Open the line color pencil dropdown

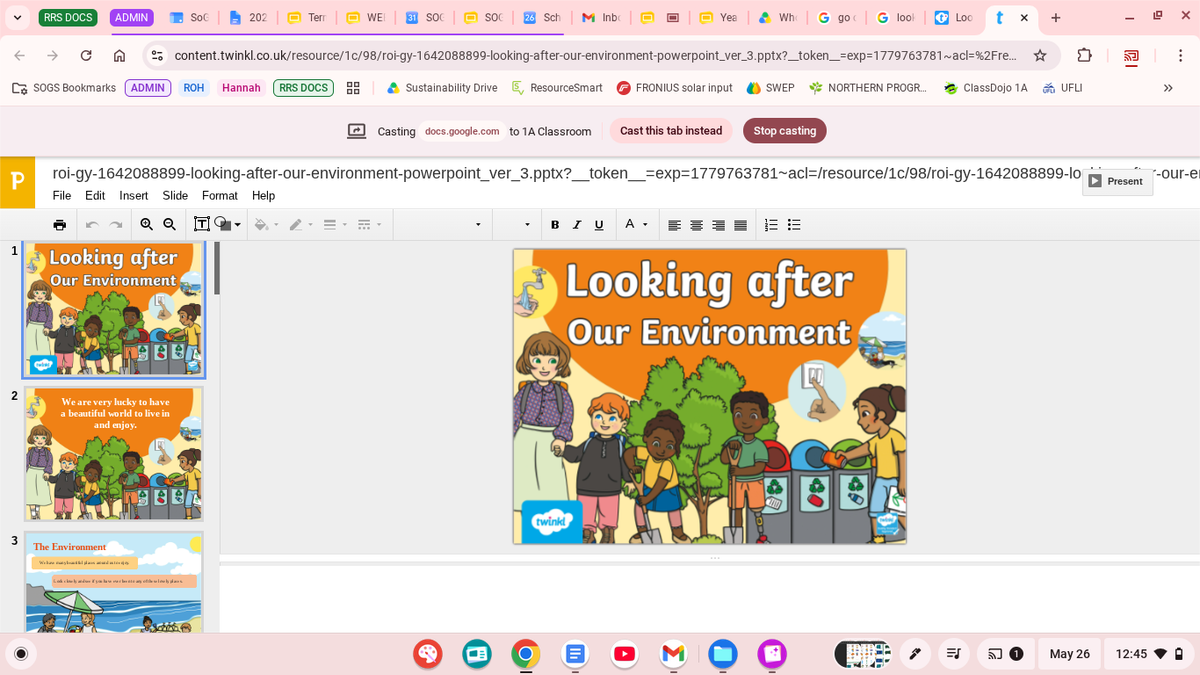point(299,225)
